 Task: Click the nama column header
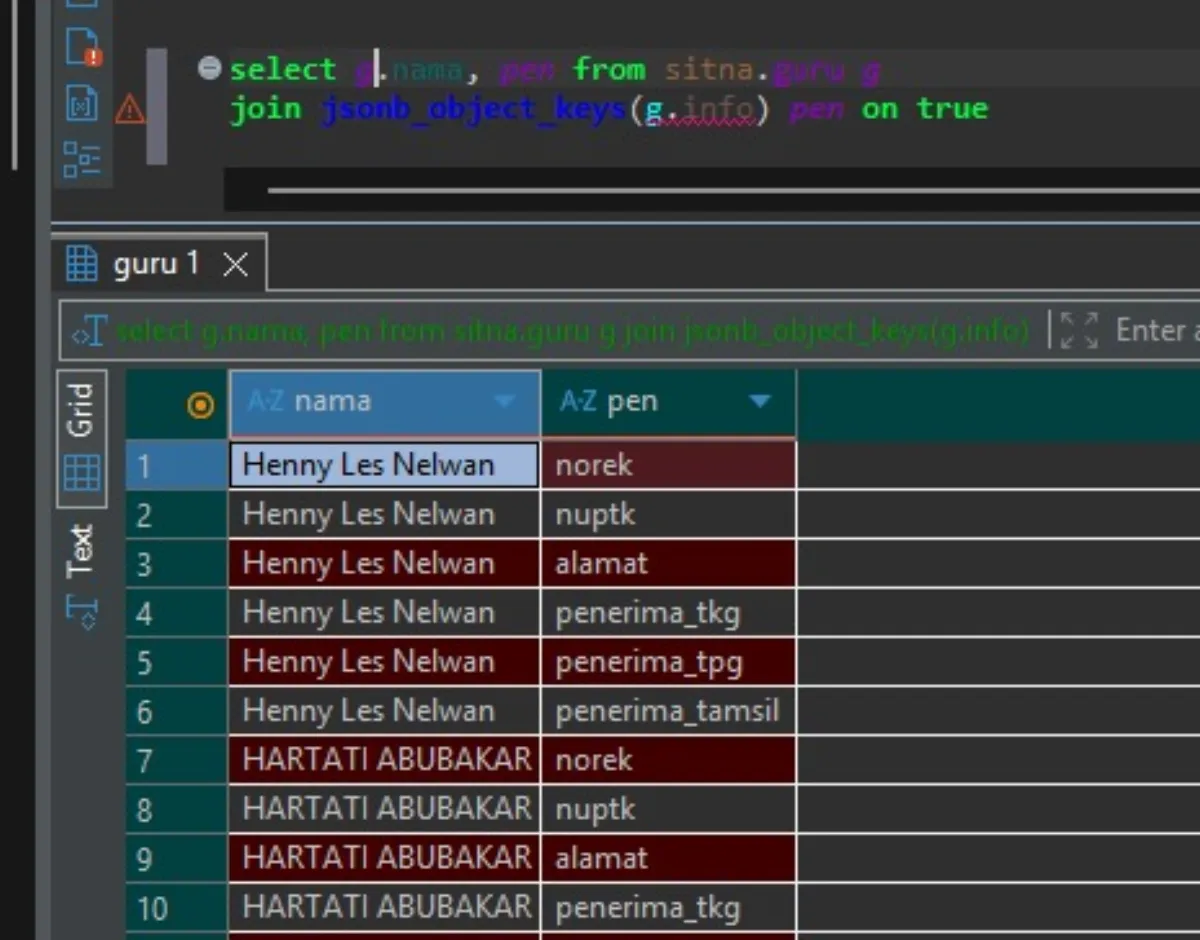pyautogui.click(x=385, y=403)
